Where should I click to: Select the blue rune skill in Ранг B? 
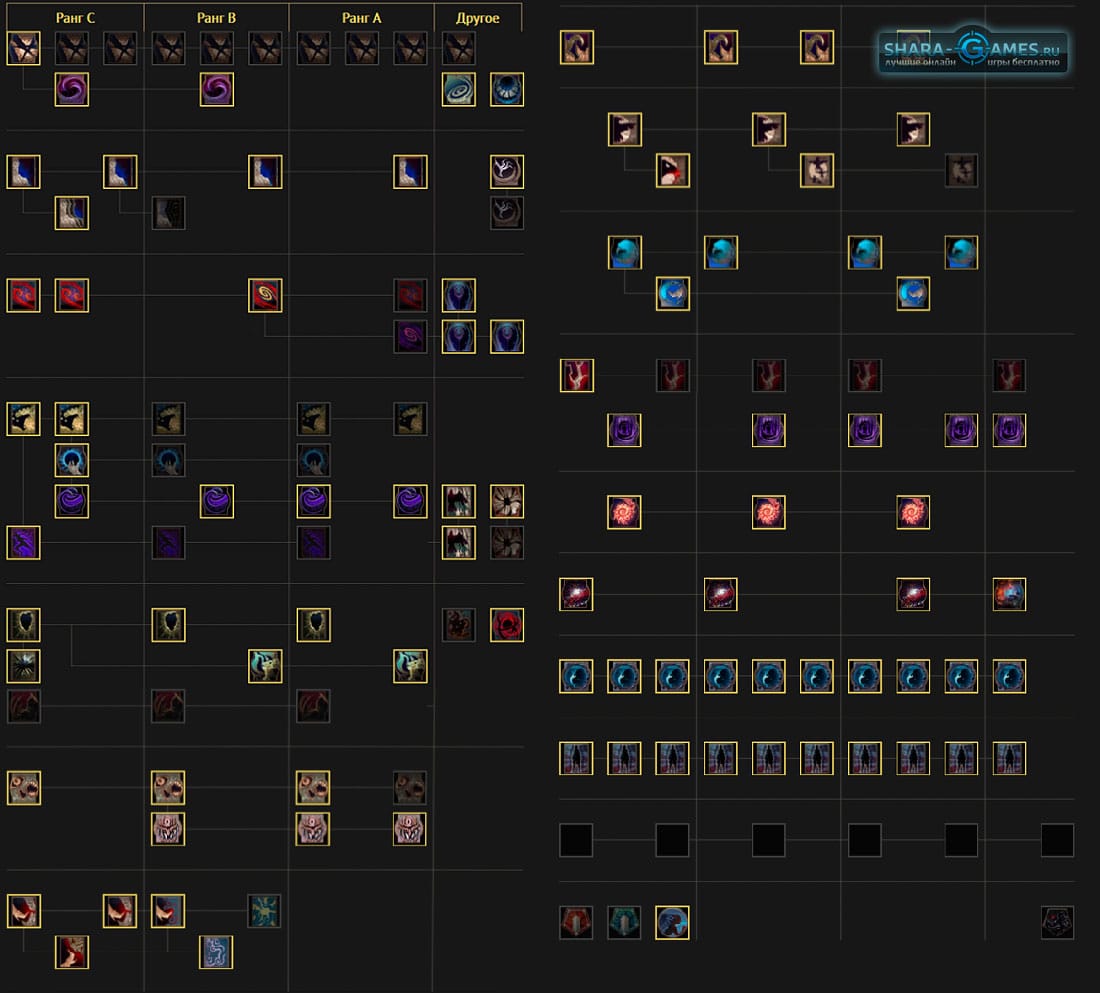click(217, 953)
